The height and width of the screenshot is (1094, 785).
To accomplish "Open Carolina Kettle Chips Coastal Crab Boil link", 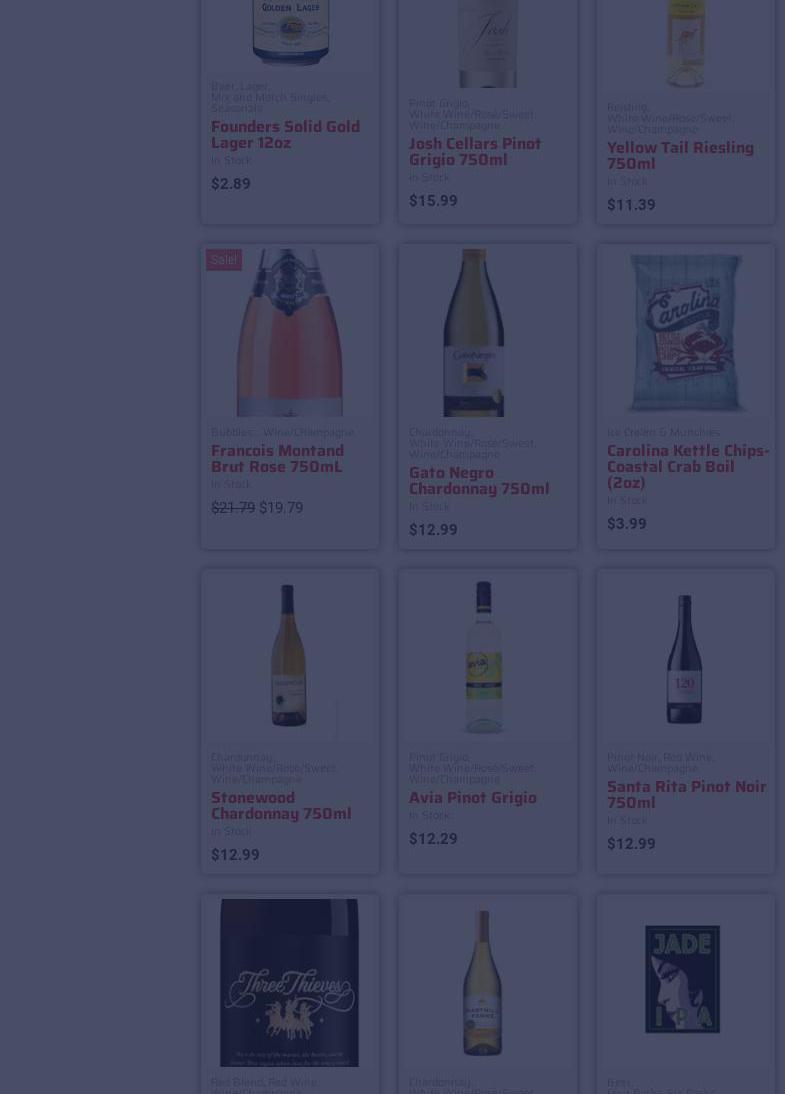I will tap(688, 467).
